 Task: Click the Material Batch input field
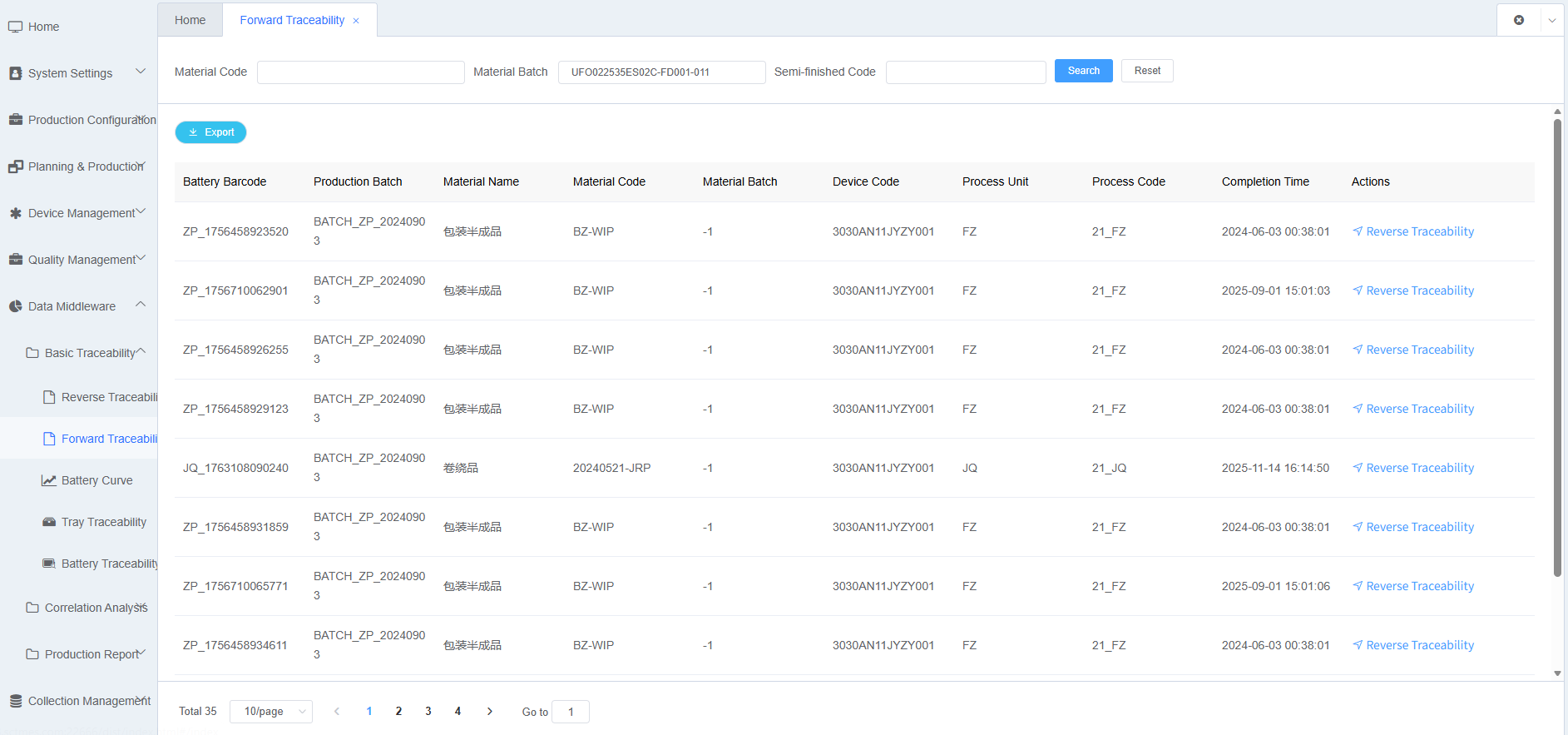click(x=662, y=72)
